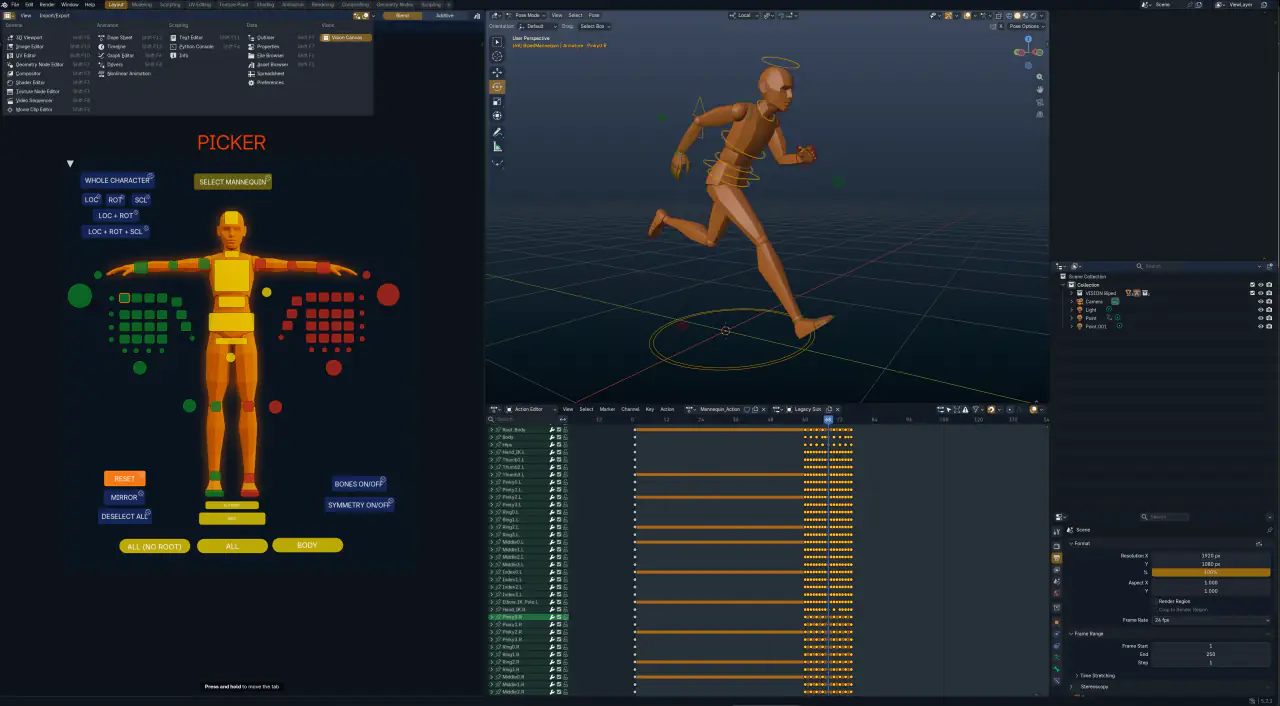Expand VISION Biped in outliner
Viewport: 1280px width, 706px height.
pyautogui.click(x=1072, y=293)
